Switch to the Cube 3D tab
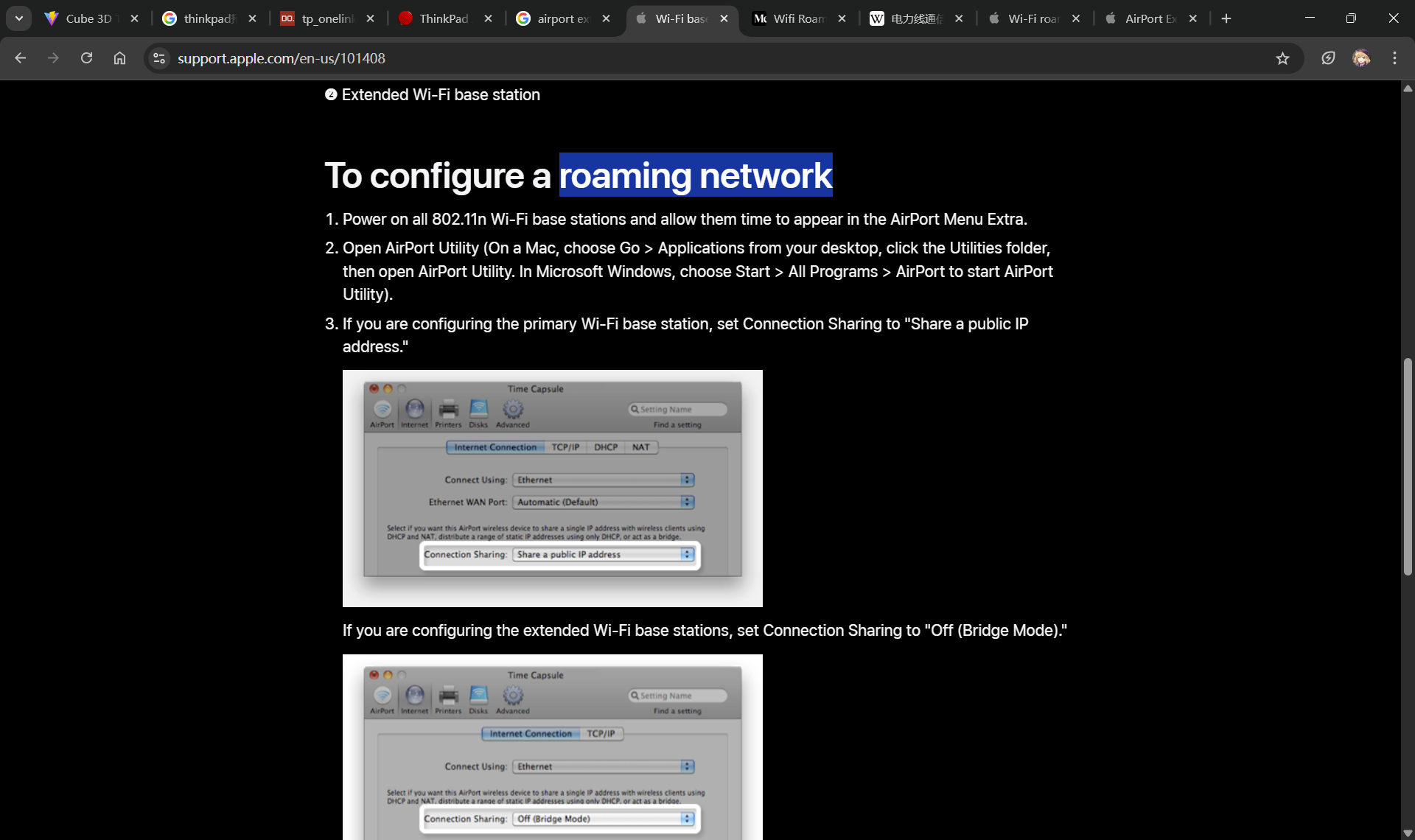 (x=88, y=18)
